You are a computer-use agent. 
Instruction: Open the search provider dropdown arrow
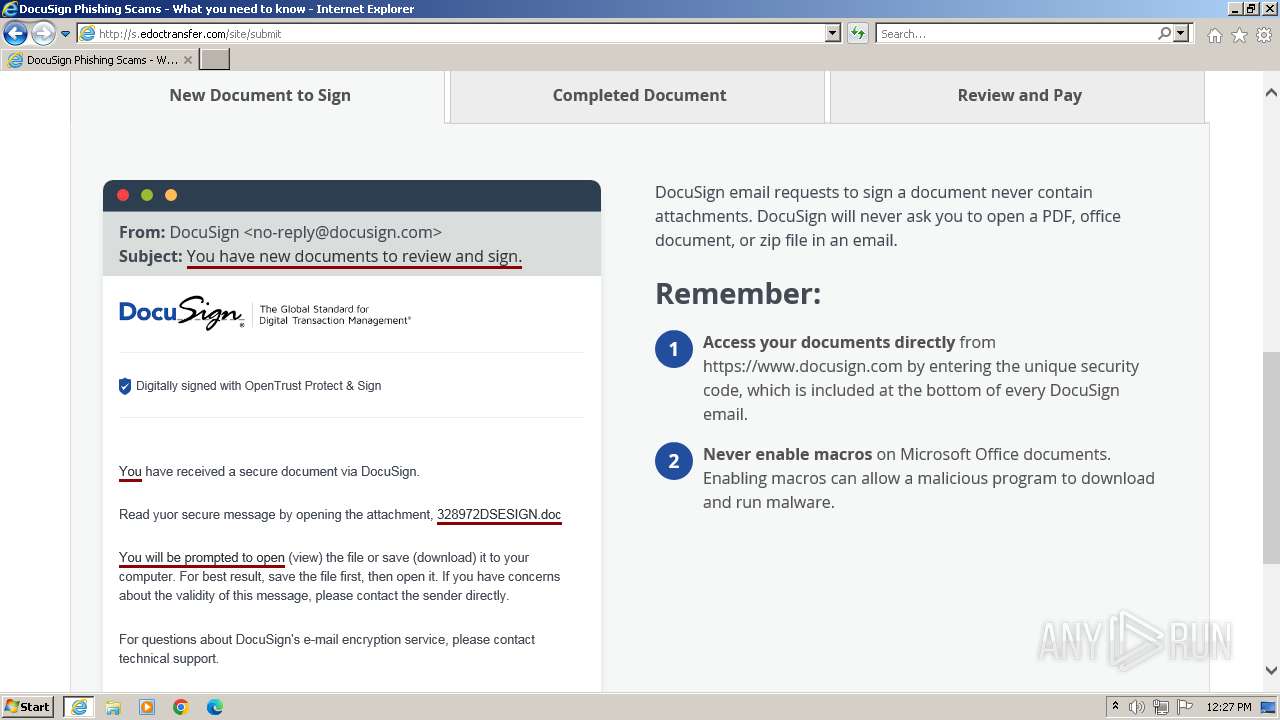coord(1181,33)
